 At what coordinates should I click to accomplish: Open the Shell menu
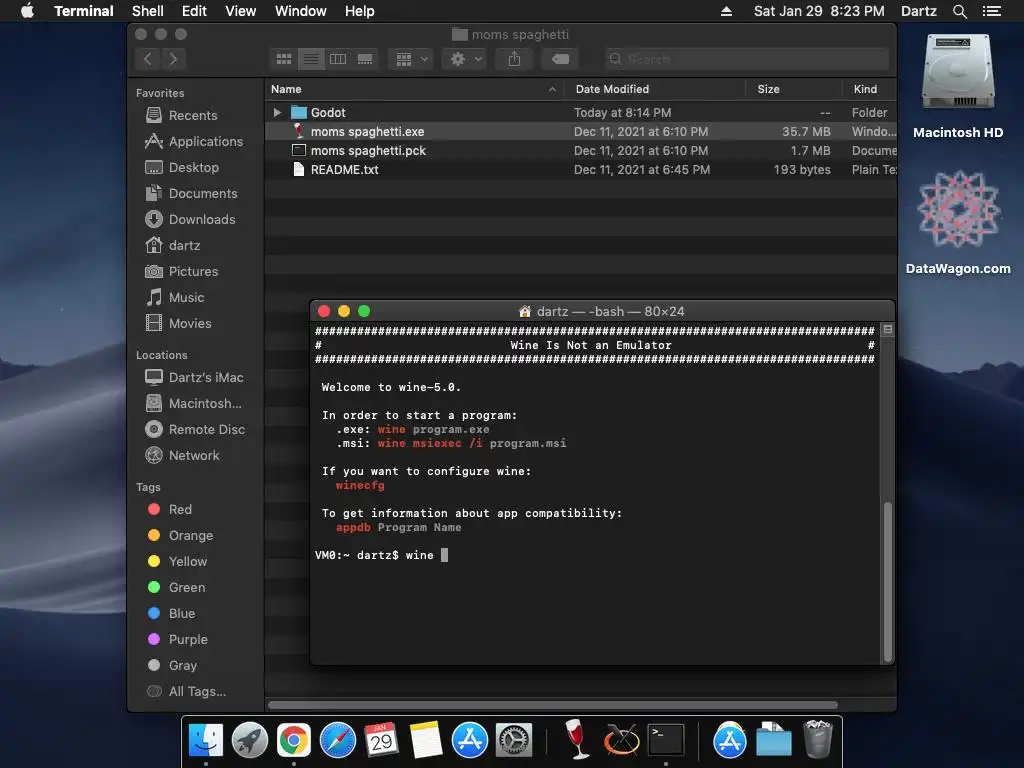[148, 11]
